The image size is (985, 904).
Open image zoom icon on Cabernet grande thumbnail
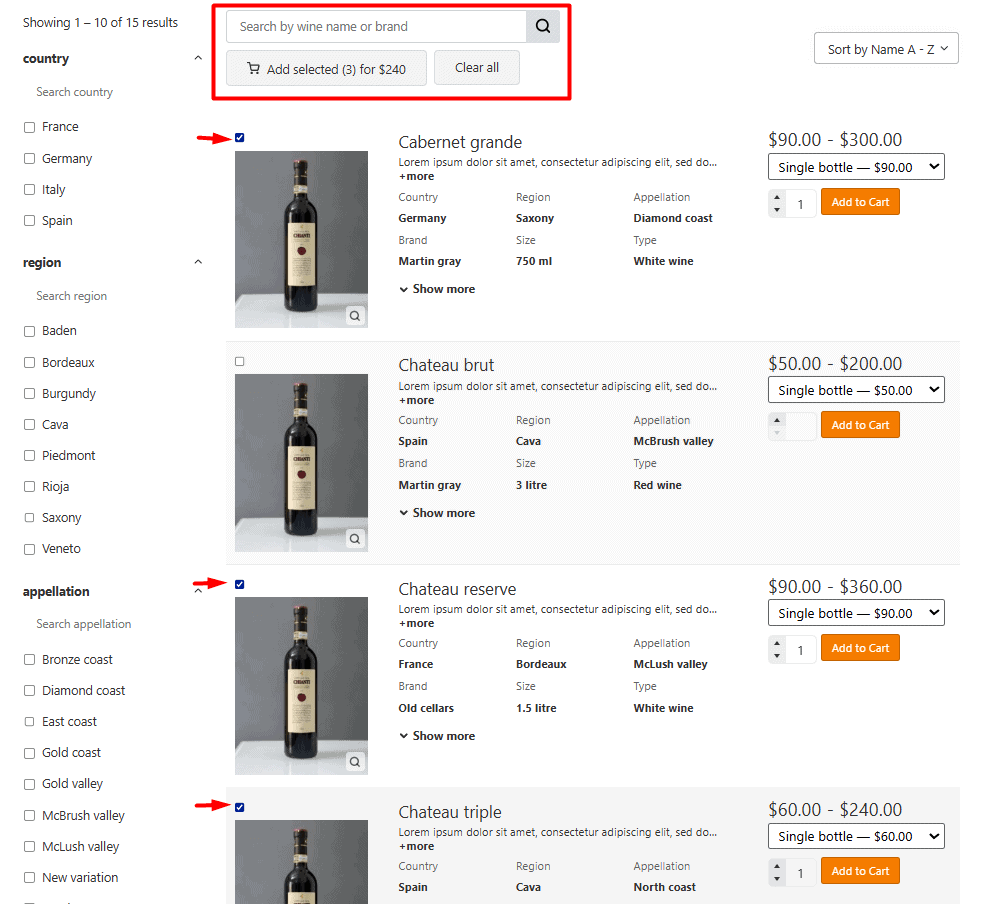click(355, 315)
